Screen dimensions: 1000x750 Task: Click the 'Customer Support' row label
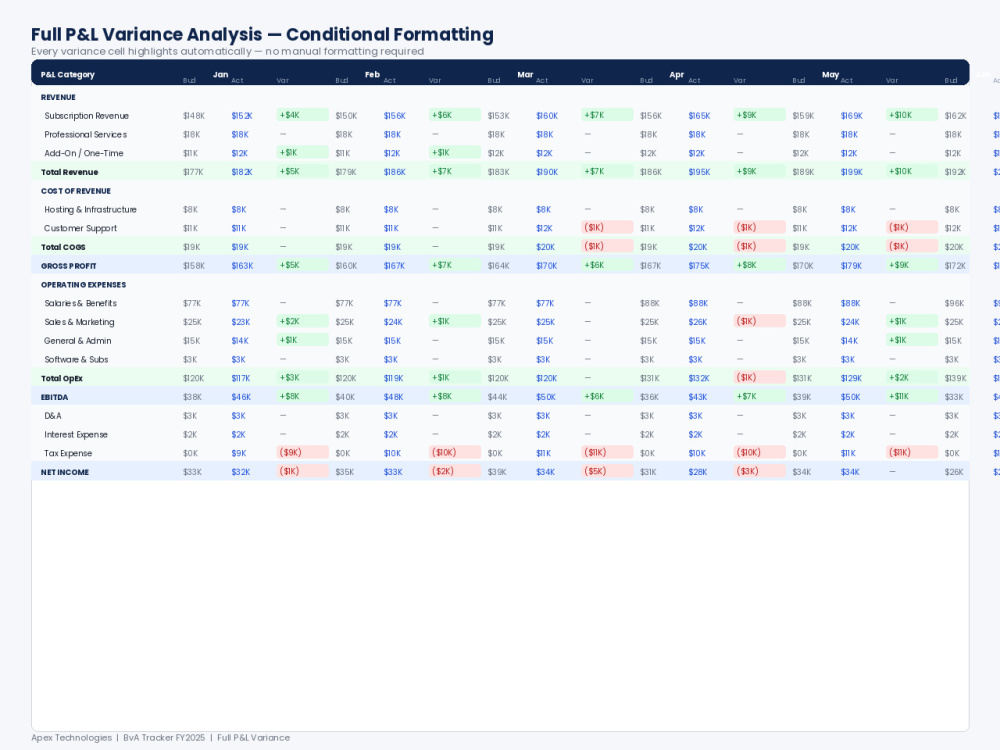tap(80, 228)
